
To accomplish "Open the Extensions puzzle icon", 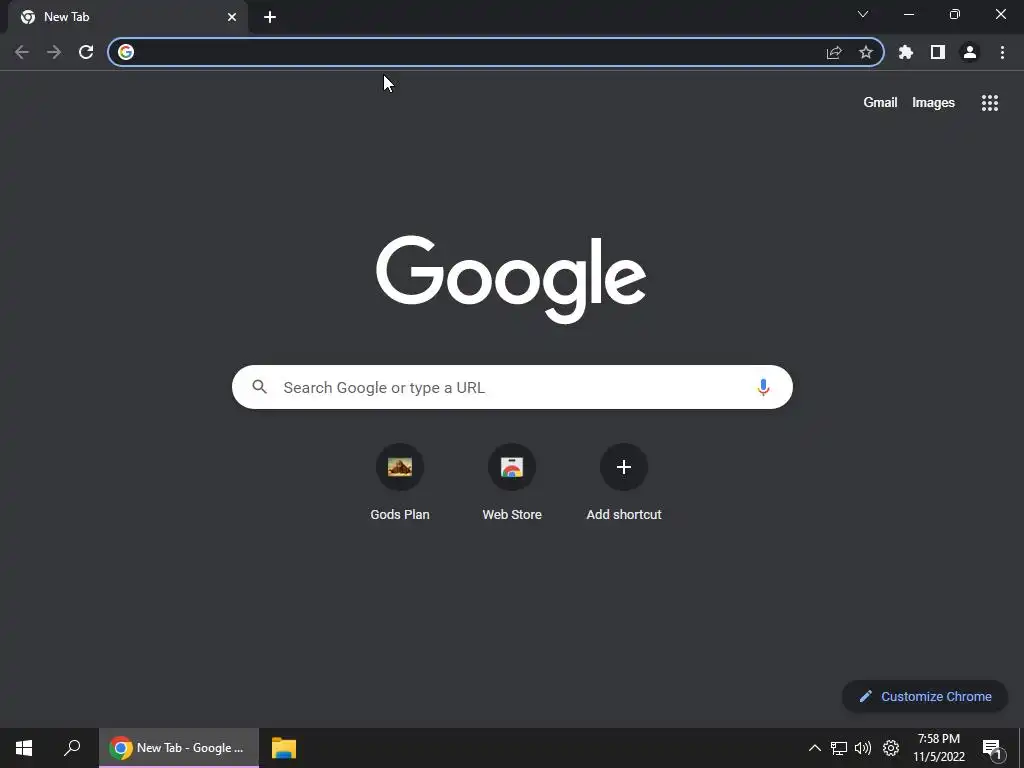I will (x=906, y=52).
